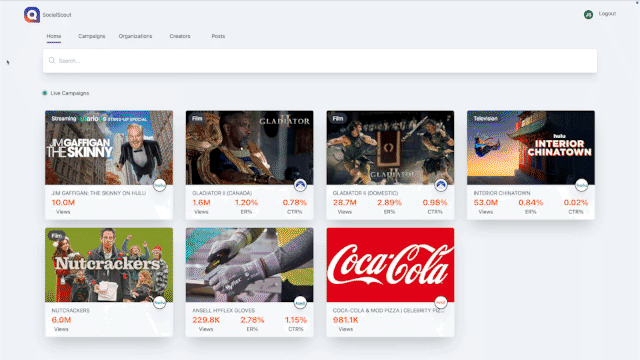Click Film tag on Gladiator II (Canada) card
640x360 pixels.
pos(197,119)
